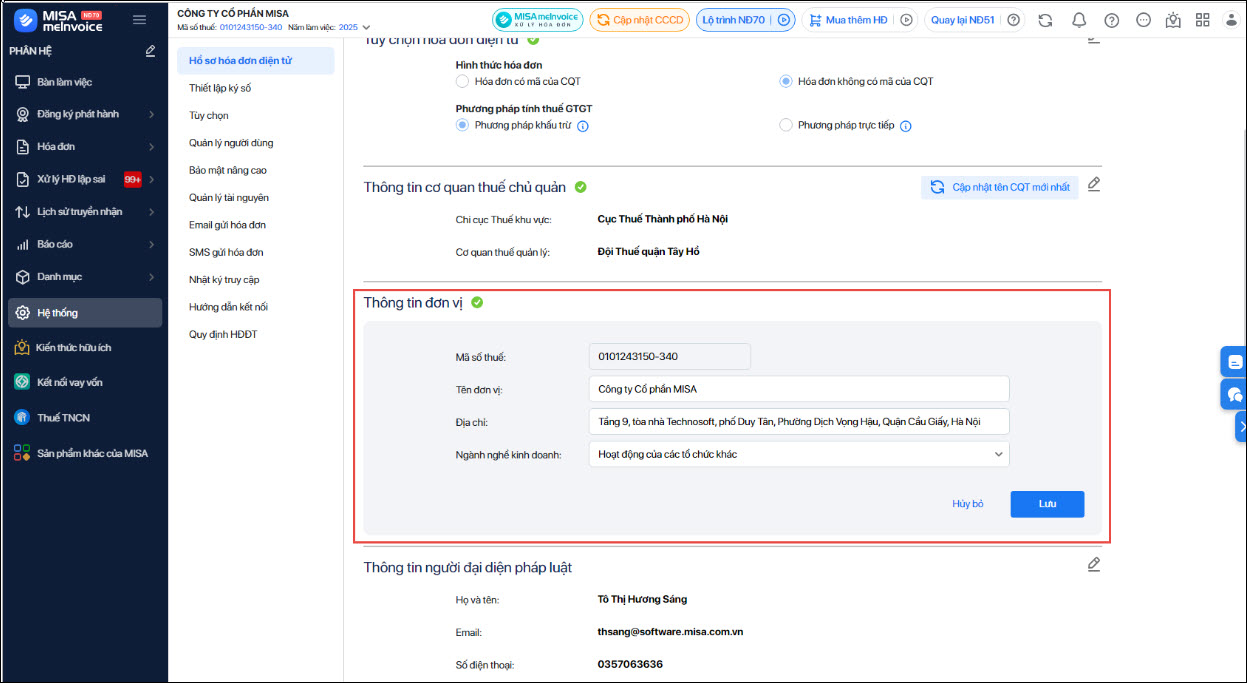Expand Hóa đơn sidebar submenu
This screenshot has width=1247, height=683.
point(151,147)
